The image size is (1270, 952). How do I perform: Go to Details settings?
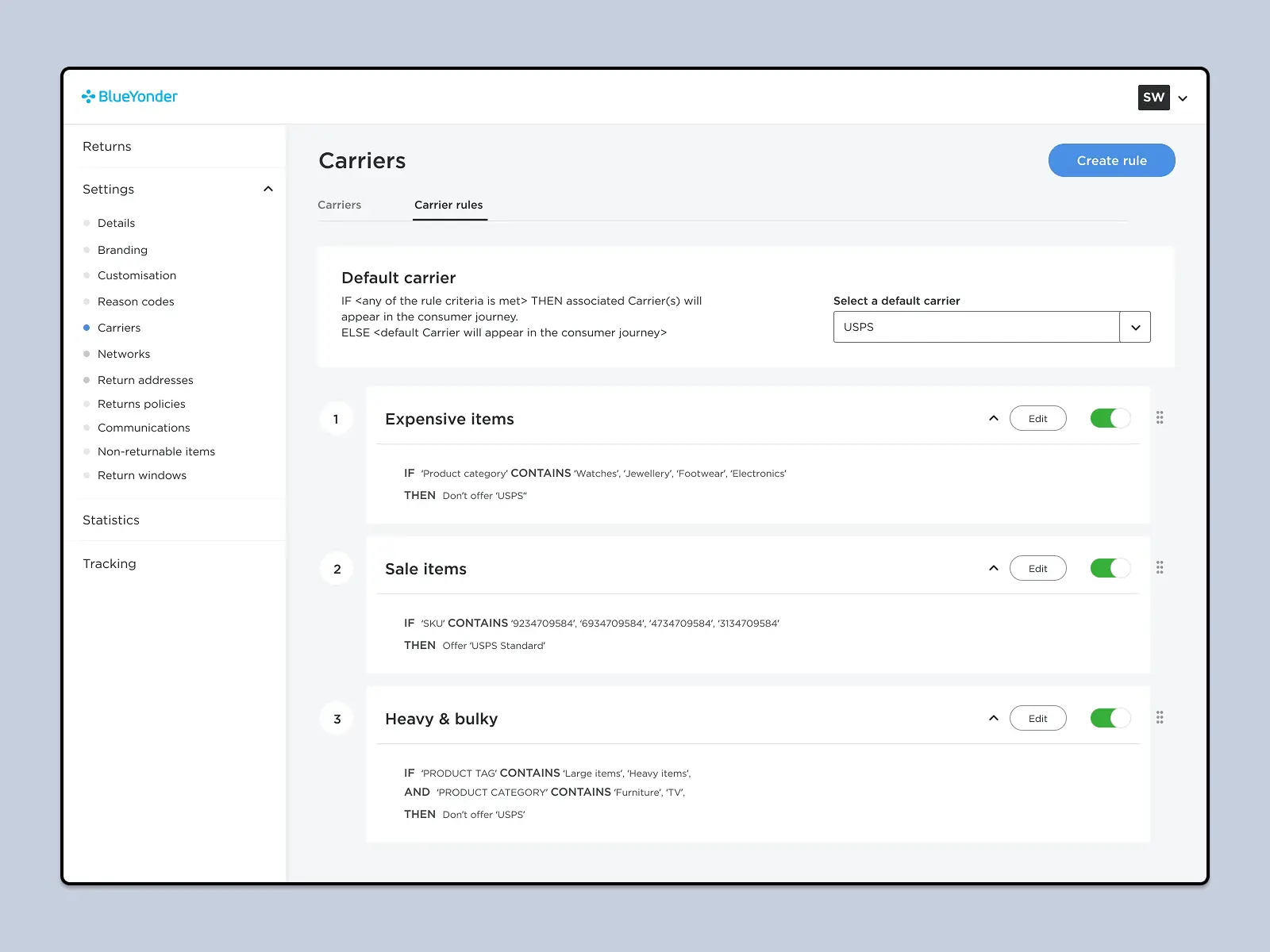point(116,223)
